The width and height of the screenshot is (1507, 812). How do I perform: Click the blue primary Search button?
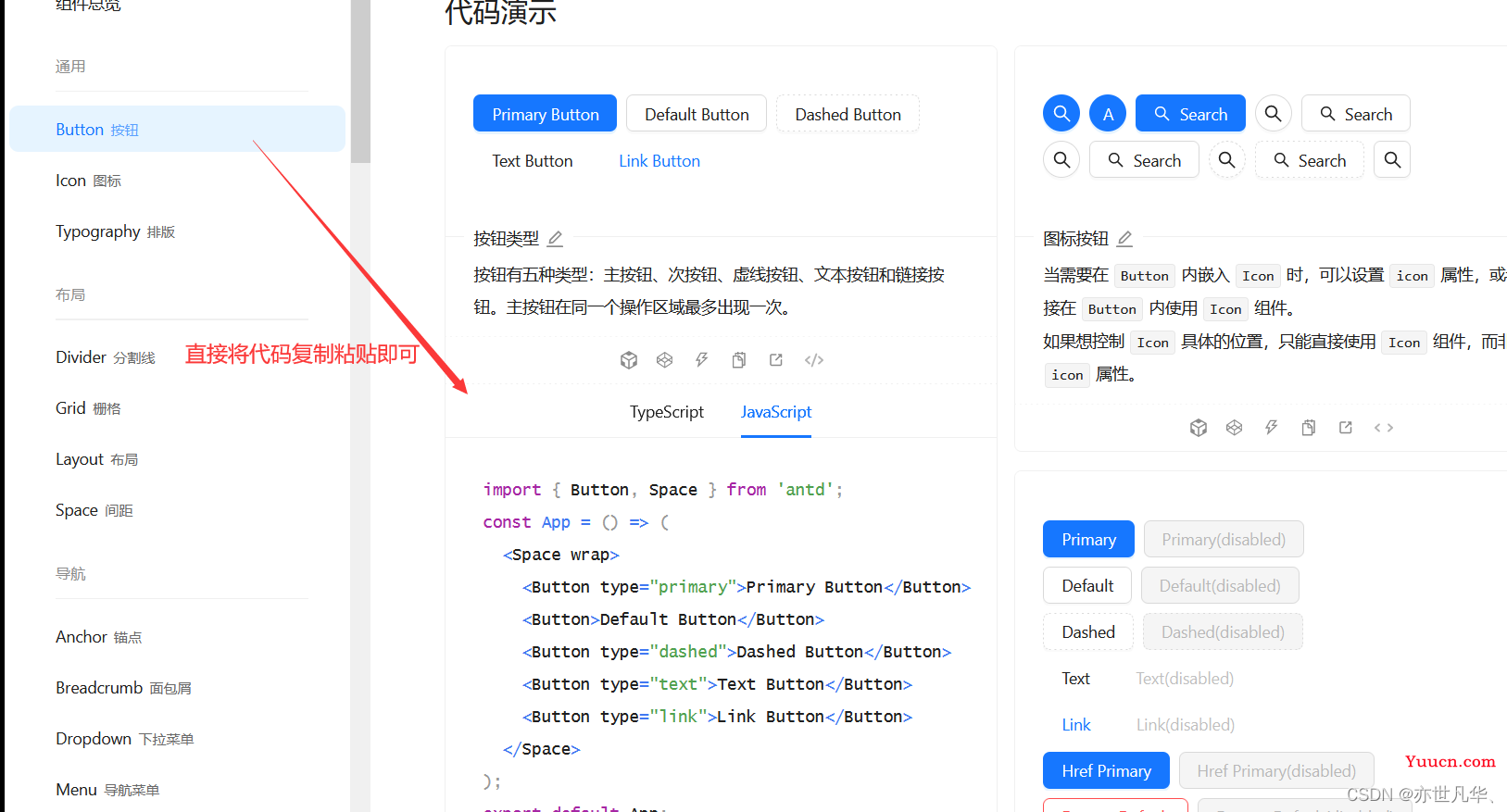click(x=1190, y=113)
